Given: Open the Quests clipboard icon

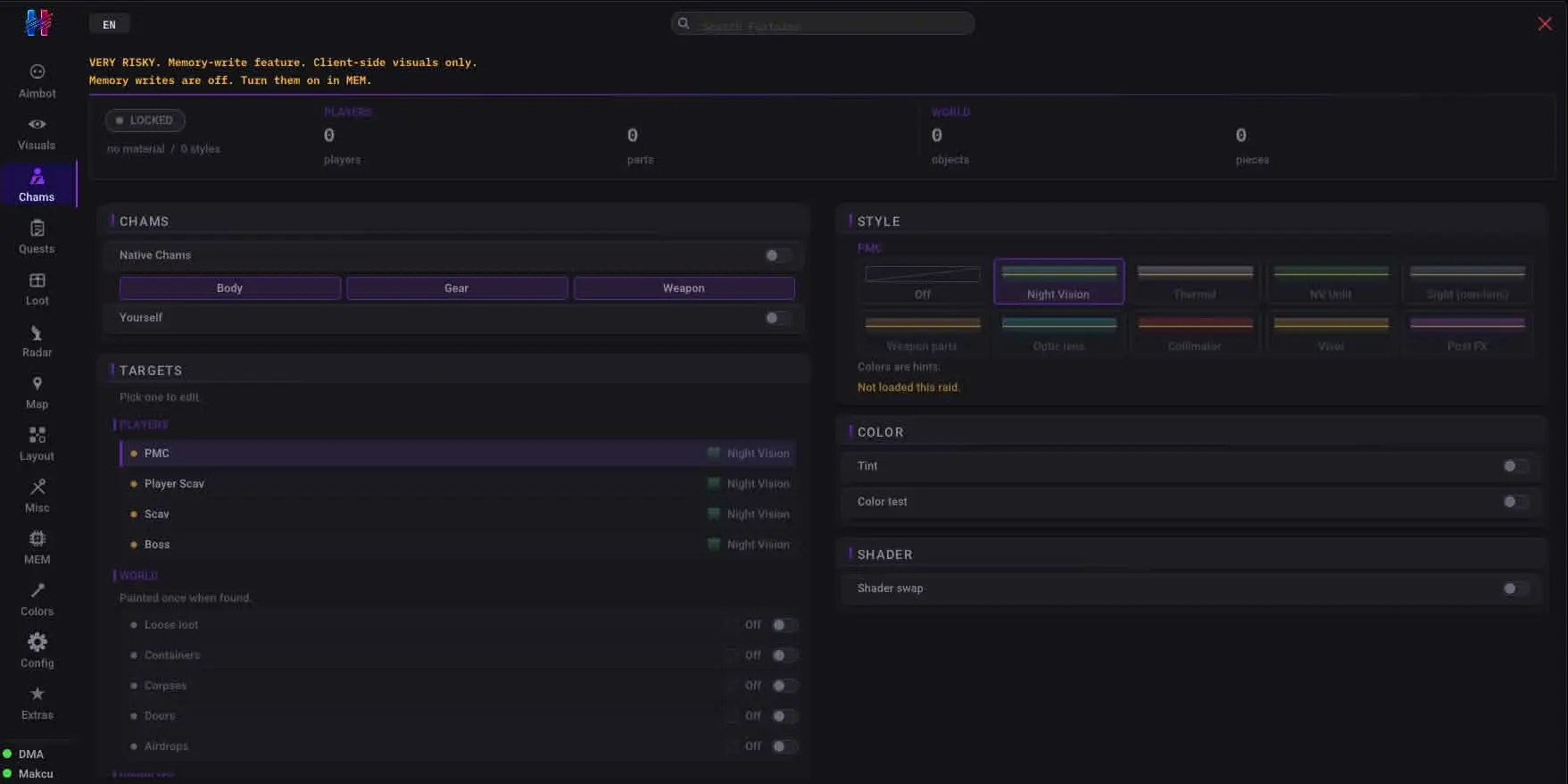Looking at the screenshot, I should (37, 228).
